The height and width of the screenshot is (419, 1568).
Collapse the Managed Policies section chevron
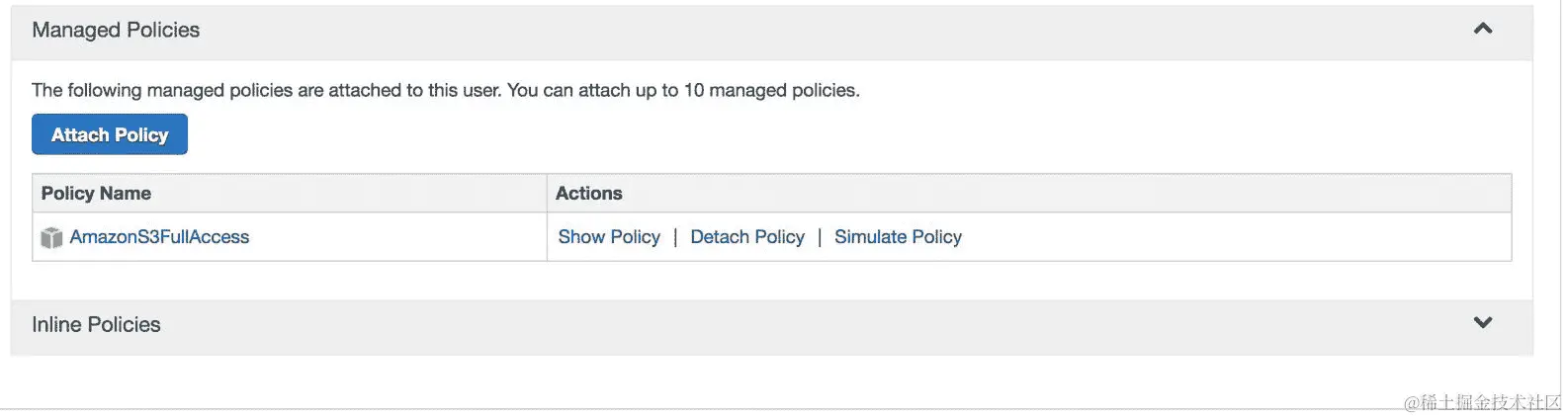1482,29
